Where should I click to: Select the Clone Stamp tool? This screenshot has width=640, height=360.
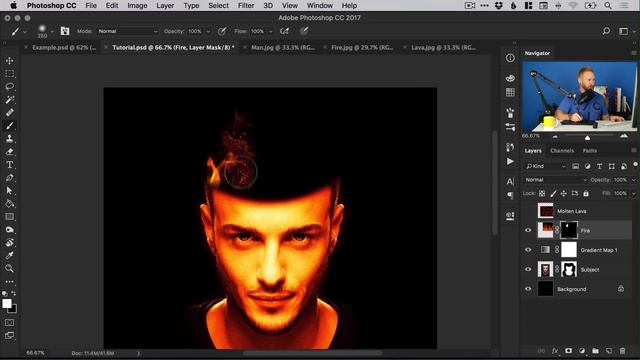[x=9, y=139]
